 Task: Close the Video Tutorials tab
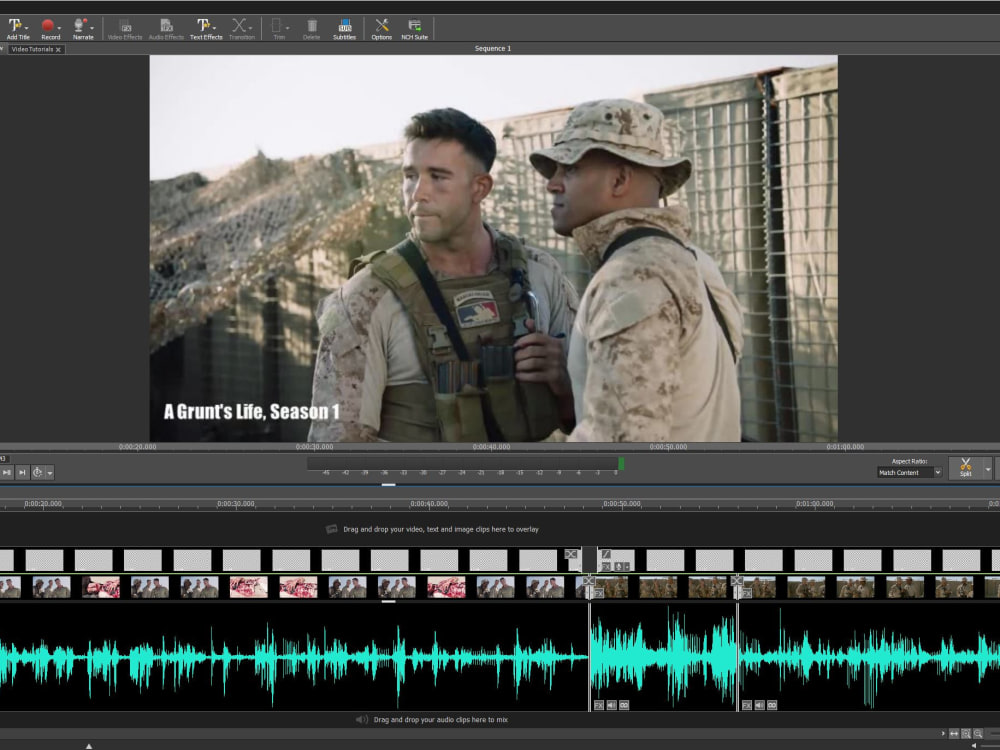59,50
